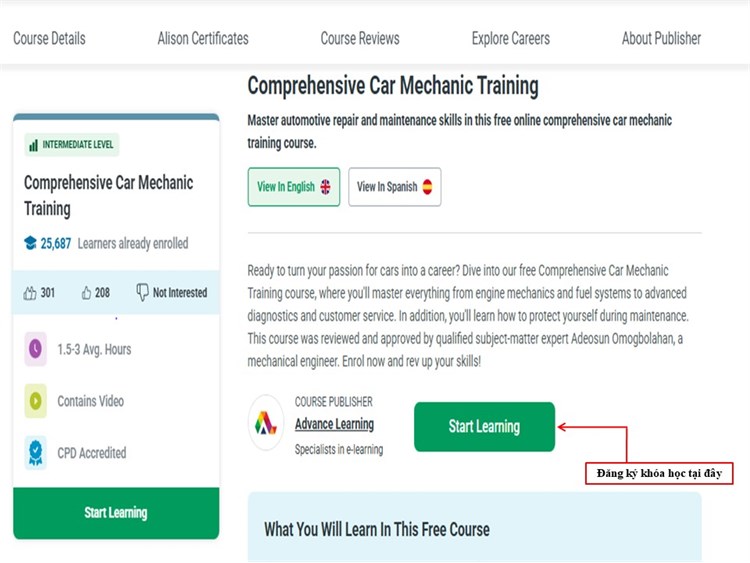Viewport: 750px width, 563px height.
Task: Click the graduation cap learners icon
Action: 30,243
